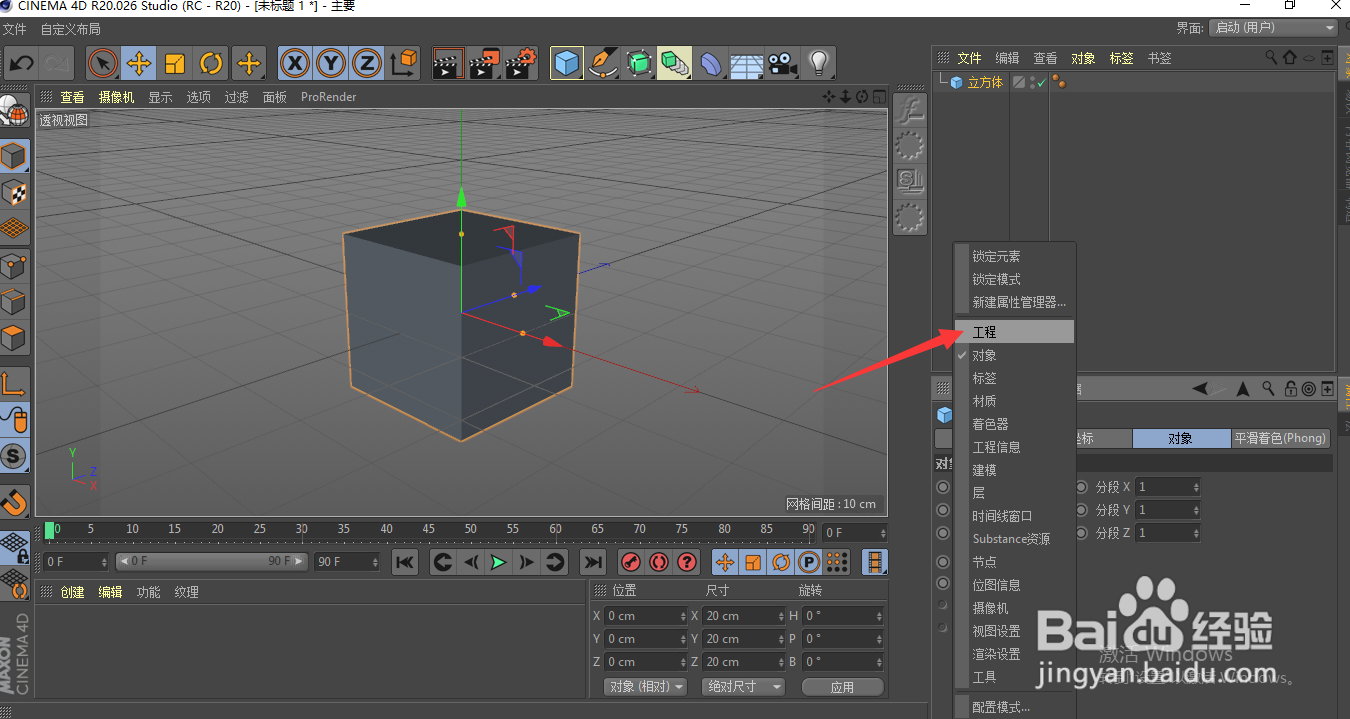Click Record Active Objects key icon
This screenshot has width=1350, height=719.
(x=630, y=562)
